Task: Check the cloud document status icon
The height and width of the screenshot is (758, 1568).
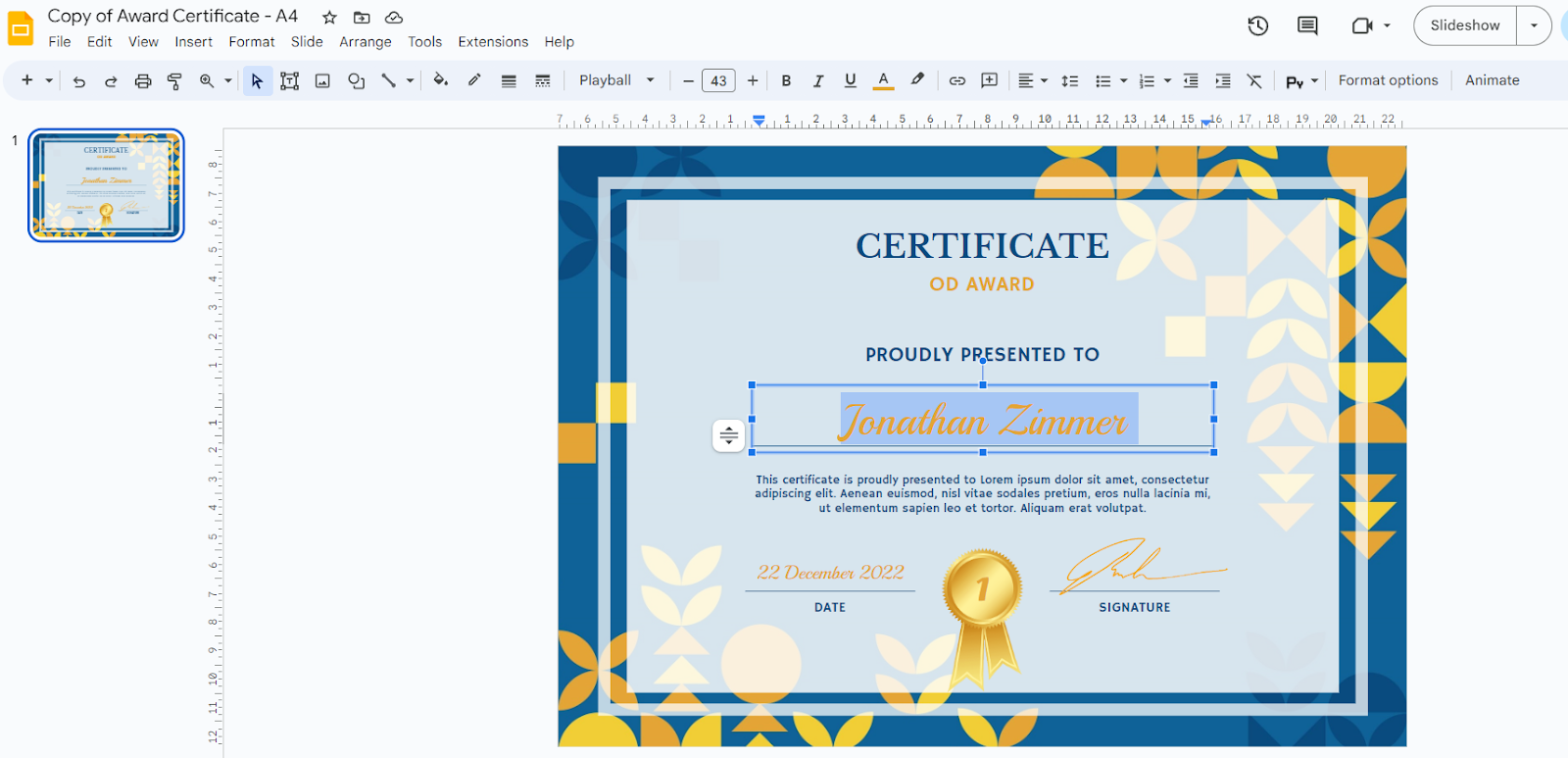Action: 394,18
